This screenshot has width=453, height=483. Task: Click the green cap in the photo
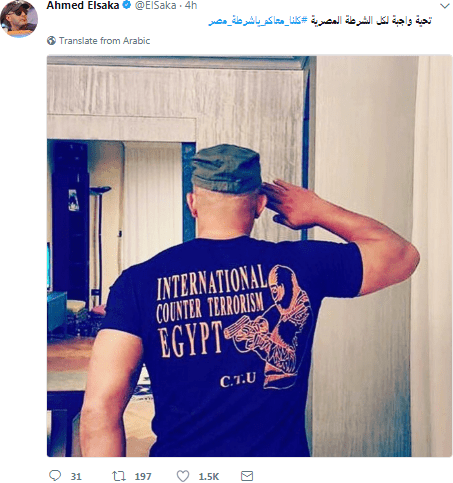227,169
